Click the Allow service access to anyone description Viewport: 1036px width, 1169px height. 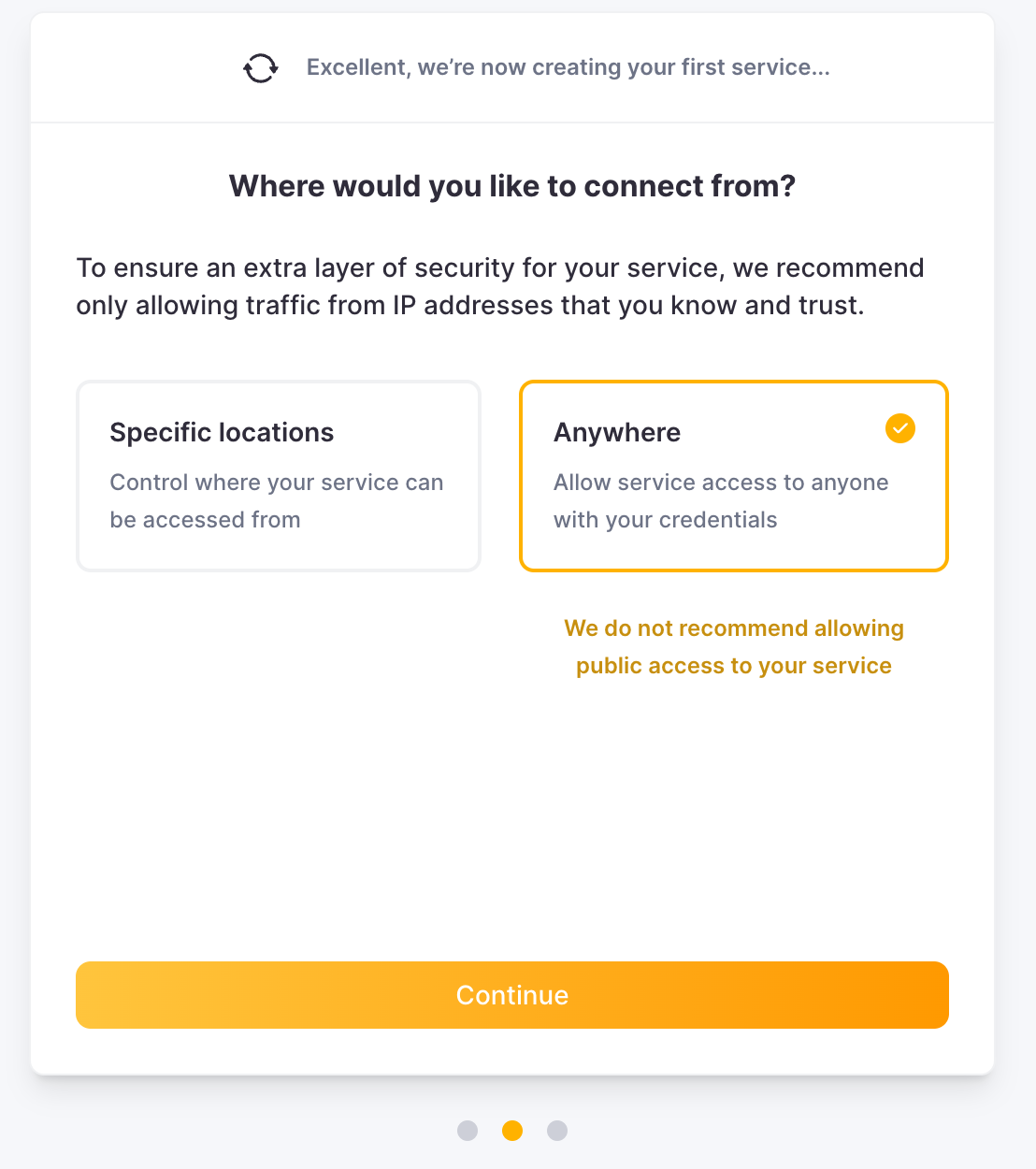pos(721,500)
